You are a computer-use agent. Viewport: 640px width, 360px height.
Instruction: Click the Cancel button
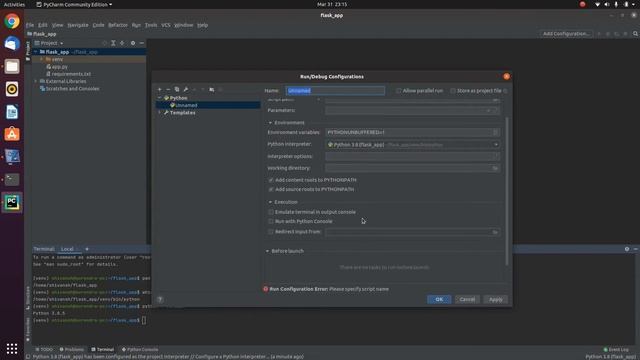point(467,299)
